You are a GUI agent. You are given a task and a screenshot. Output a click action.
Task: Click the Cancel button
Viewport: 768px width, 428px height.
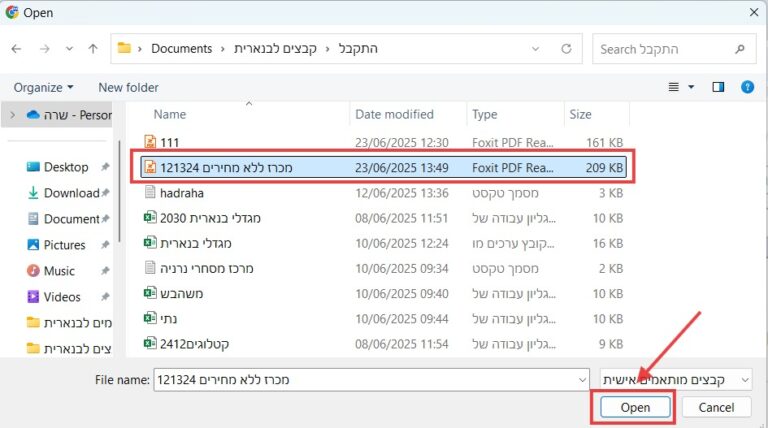(716, 407)
